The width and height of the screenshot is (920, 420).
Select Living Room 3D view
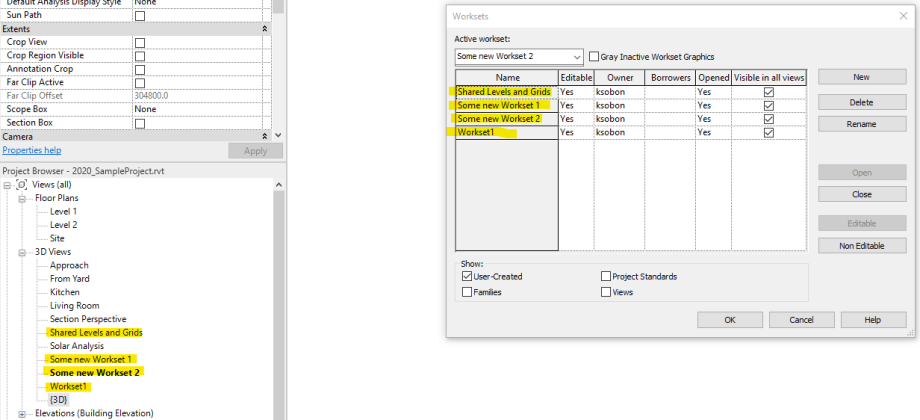coord(75,306)
